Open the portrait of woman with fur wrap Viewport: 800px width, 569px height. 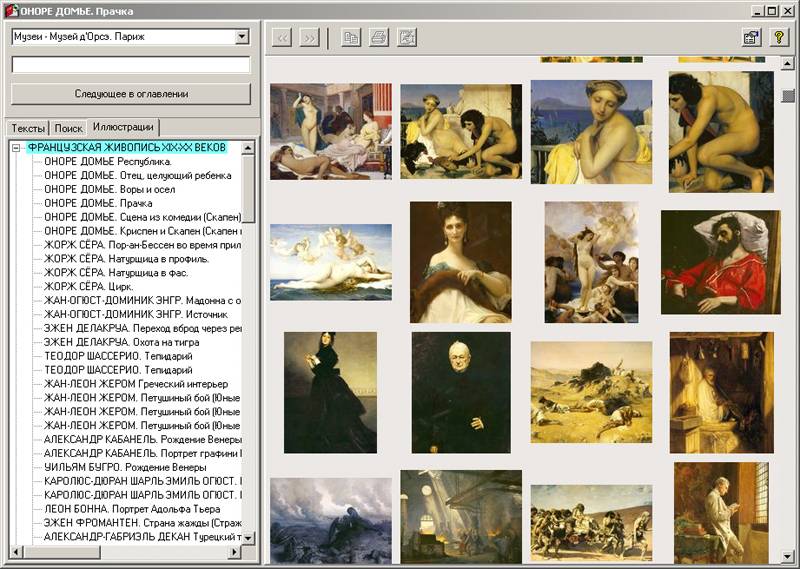click(x=461, y=262)
